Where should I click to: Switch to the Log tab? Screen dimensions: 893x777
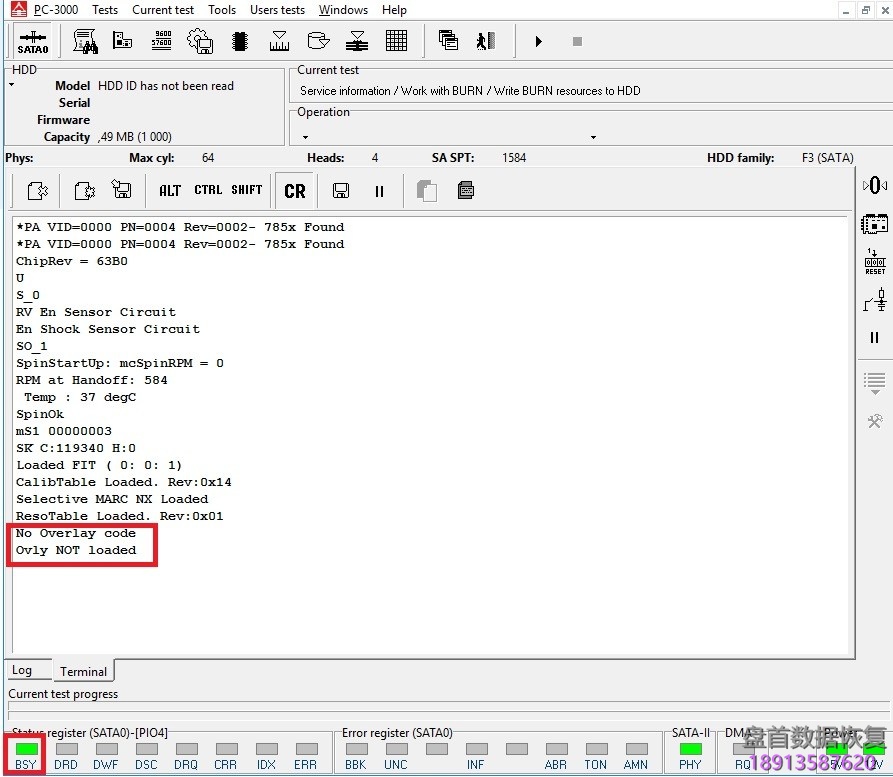tap(22, 670)
